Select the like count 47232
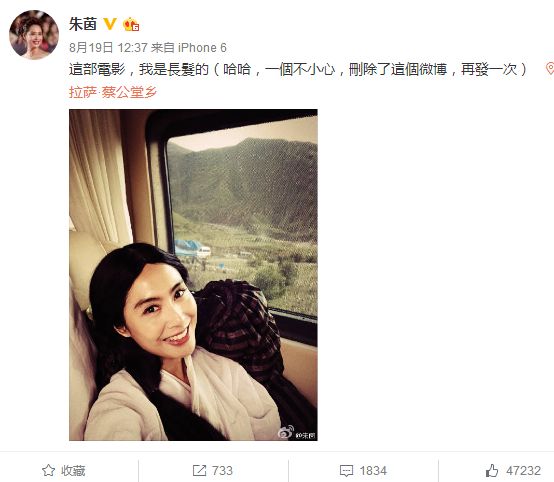Image resolution: width=554 pixels, height=482 pixels. pos(523,471)
